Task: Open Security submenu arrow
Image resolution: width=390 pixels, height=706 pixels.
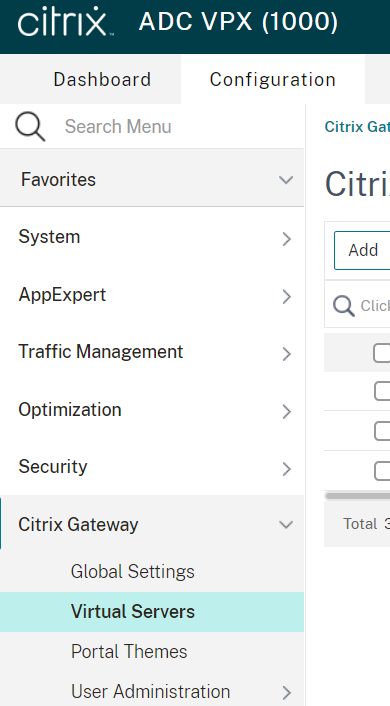Action: coord(286,469)
